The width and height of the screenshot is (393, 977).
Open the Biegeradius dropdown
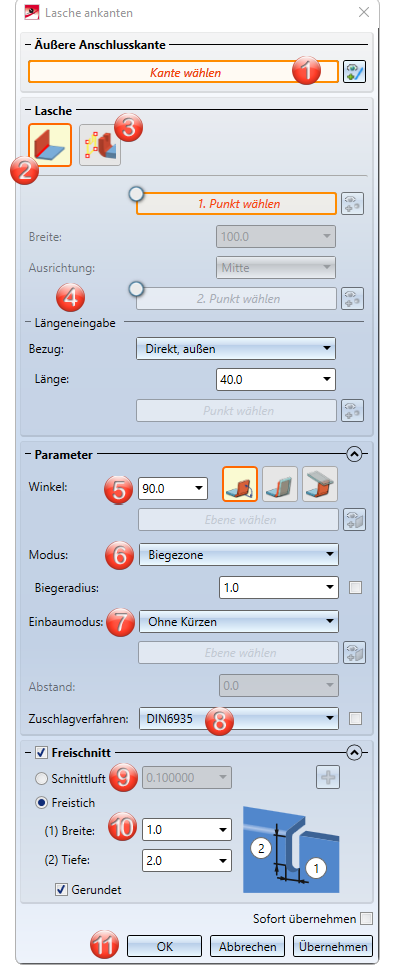[279, 587]
